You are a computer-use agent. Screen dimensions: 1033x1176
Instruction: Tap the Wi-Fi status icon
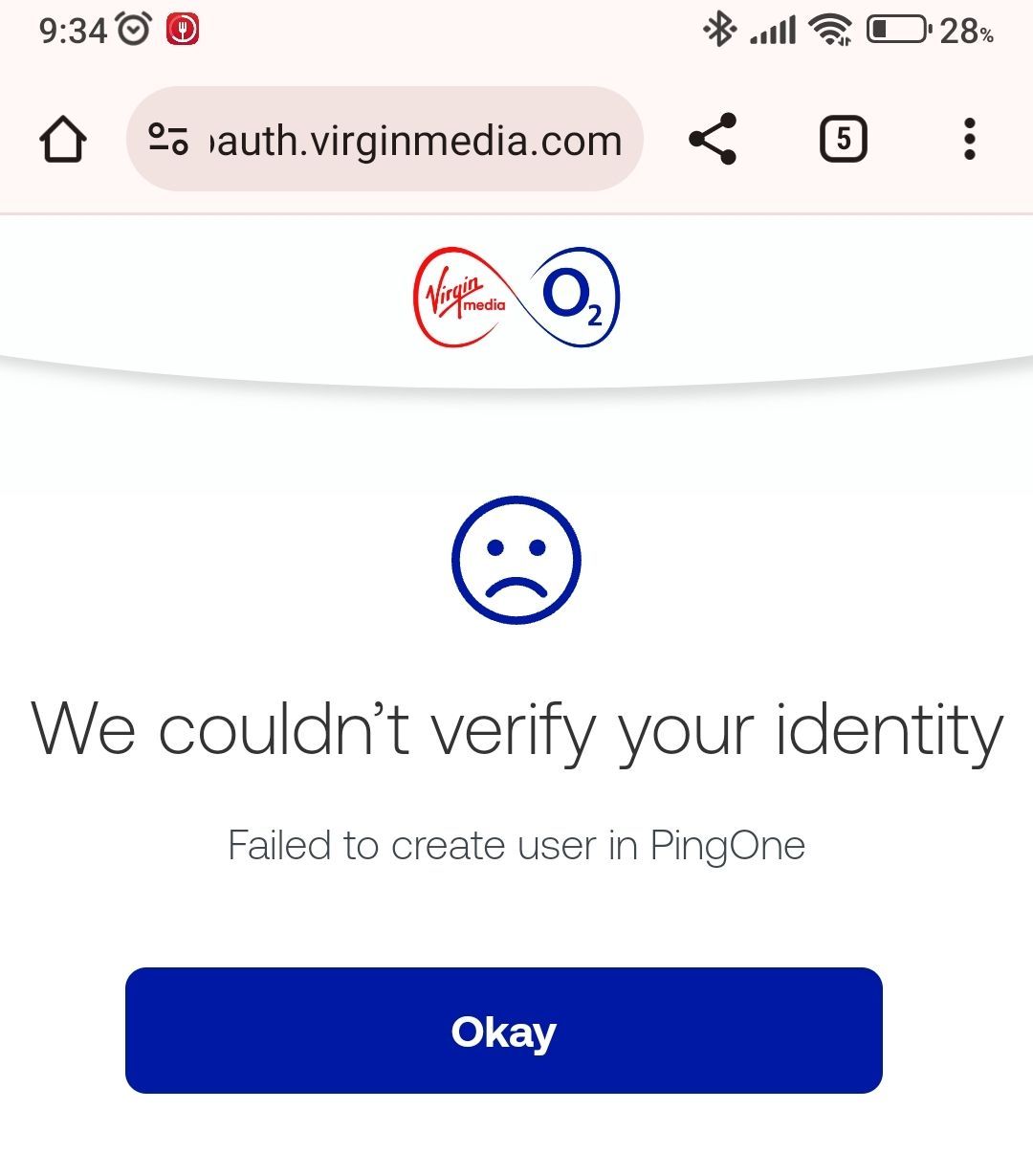pos(830,30)
